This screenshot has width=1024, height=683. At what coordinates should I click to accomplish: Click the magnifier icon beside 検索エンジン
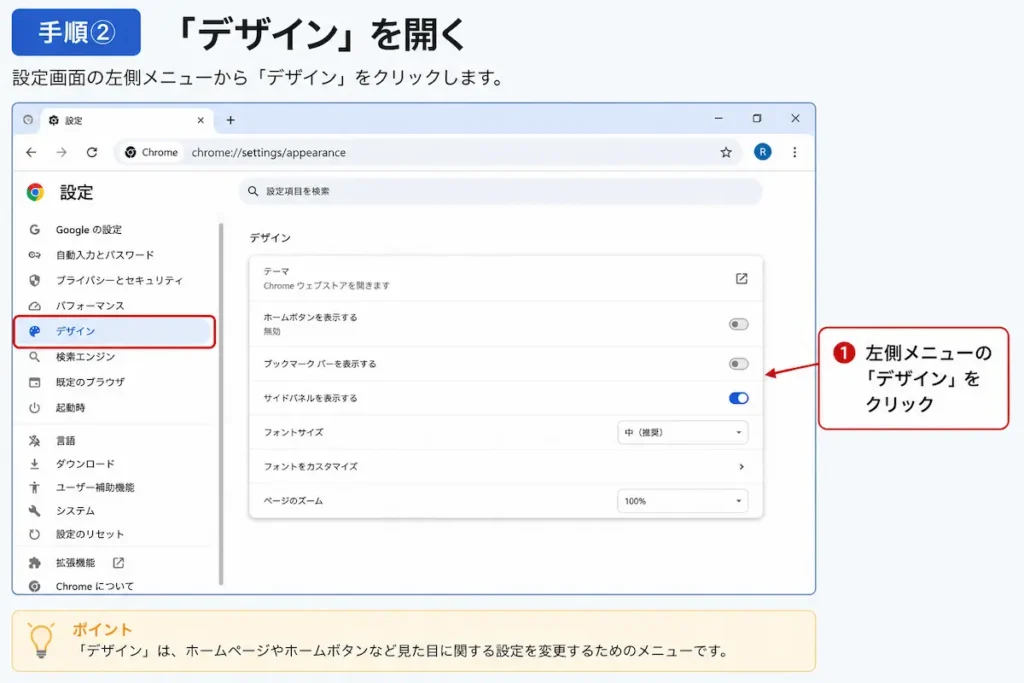pyautogui.click(x=35, y=357)
